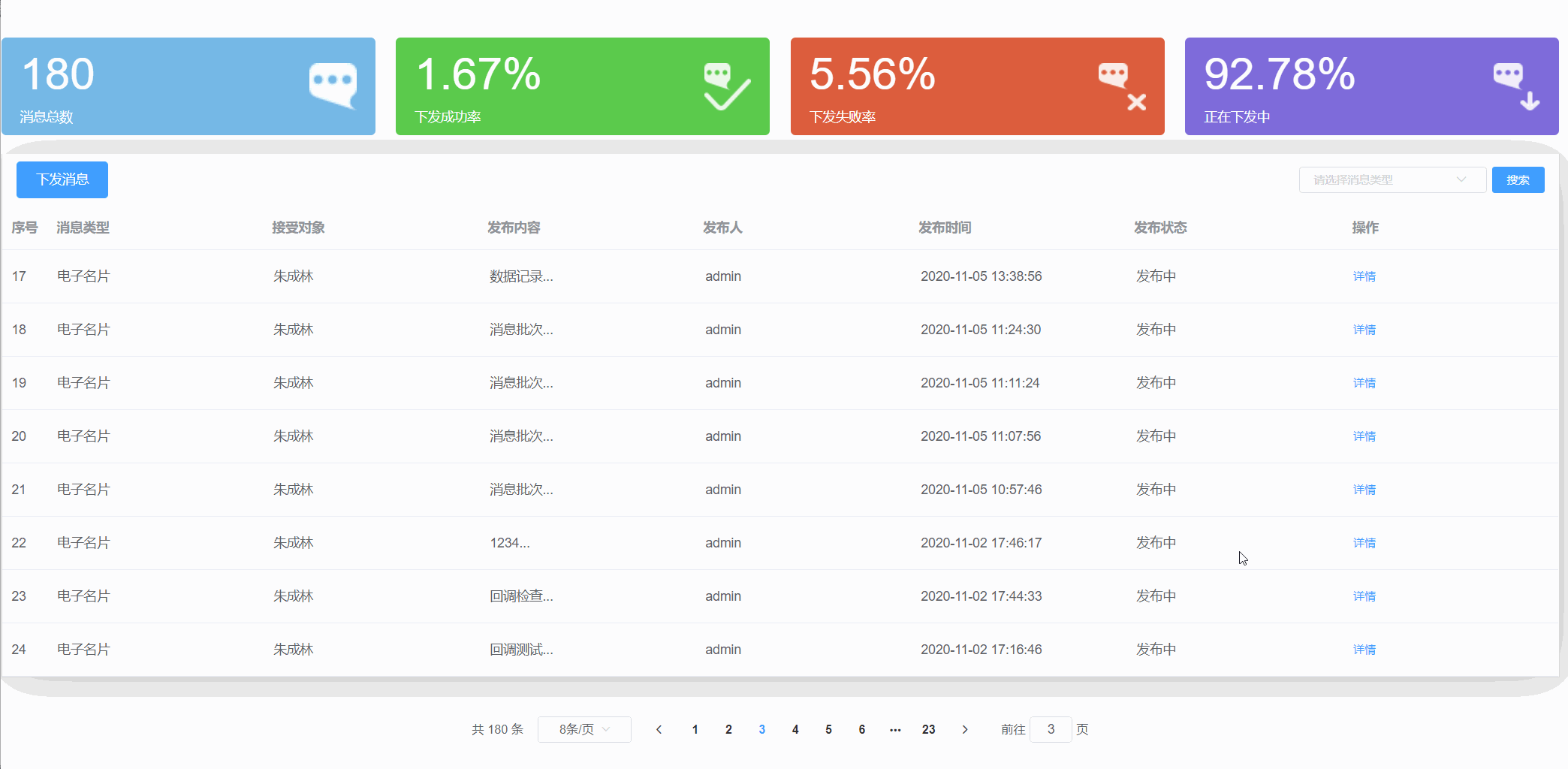Go to the previous page with left arrow
The image size is (1568, 769).
pyautogui.click(x=659, y=729)
